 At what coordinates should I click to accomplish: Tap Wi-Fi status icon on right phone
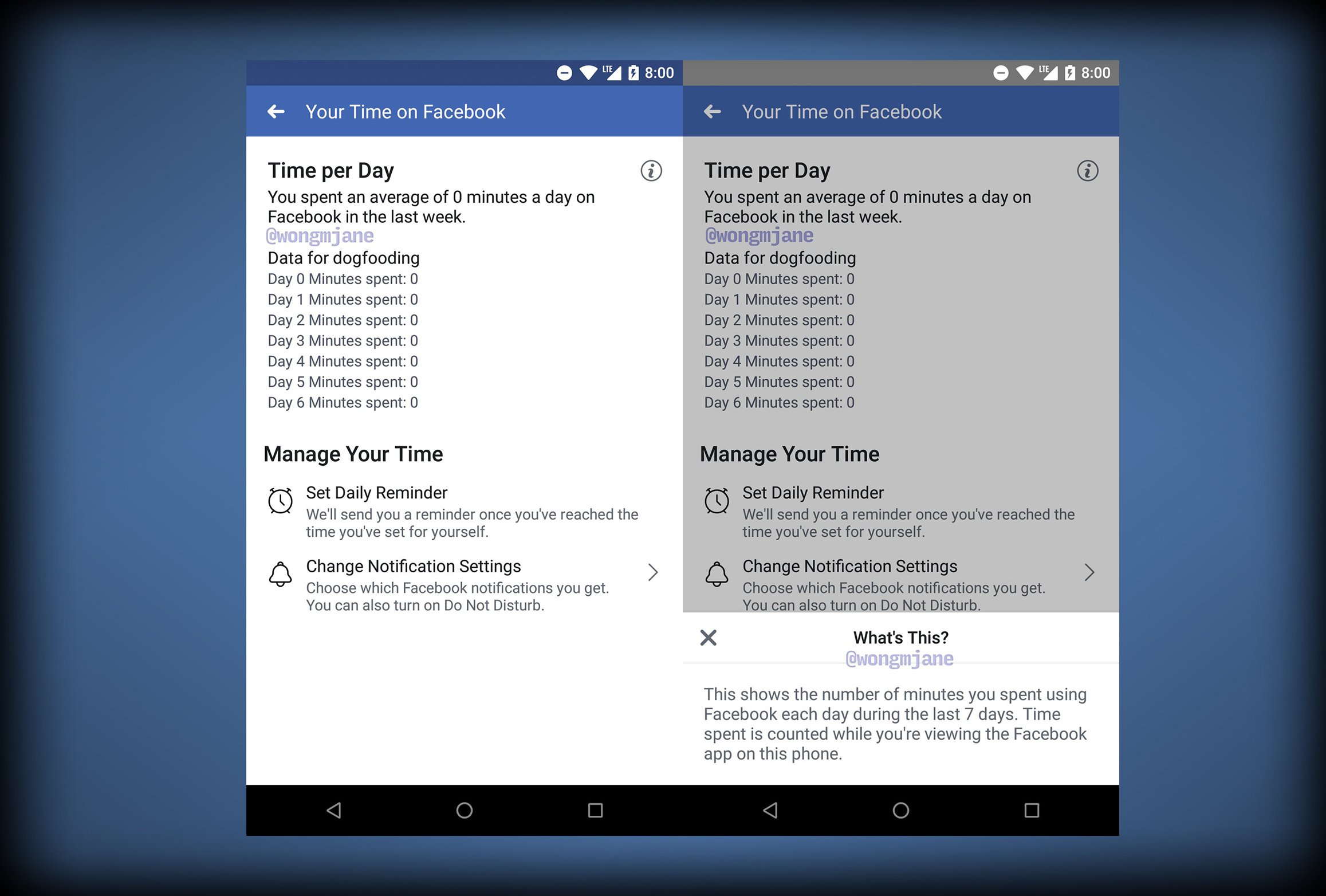(1025, 73)
